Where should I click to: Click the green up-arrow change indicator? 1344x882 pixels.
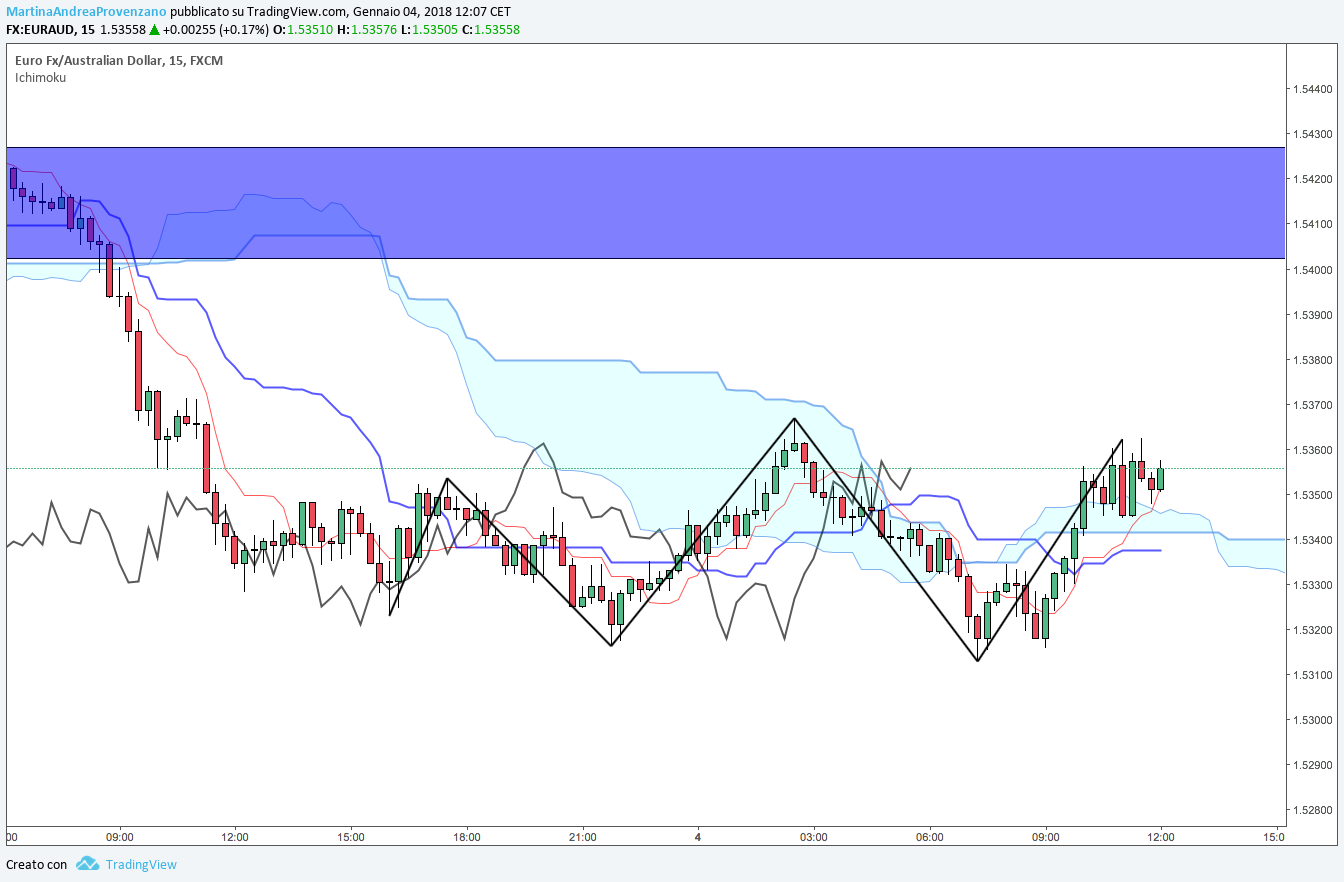(x=154, y=29)
